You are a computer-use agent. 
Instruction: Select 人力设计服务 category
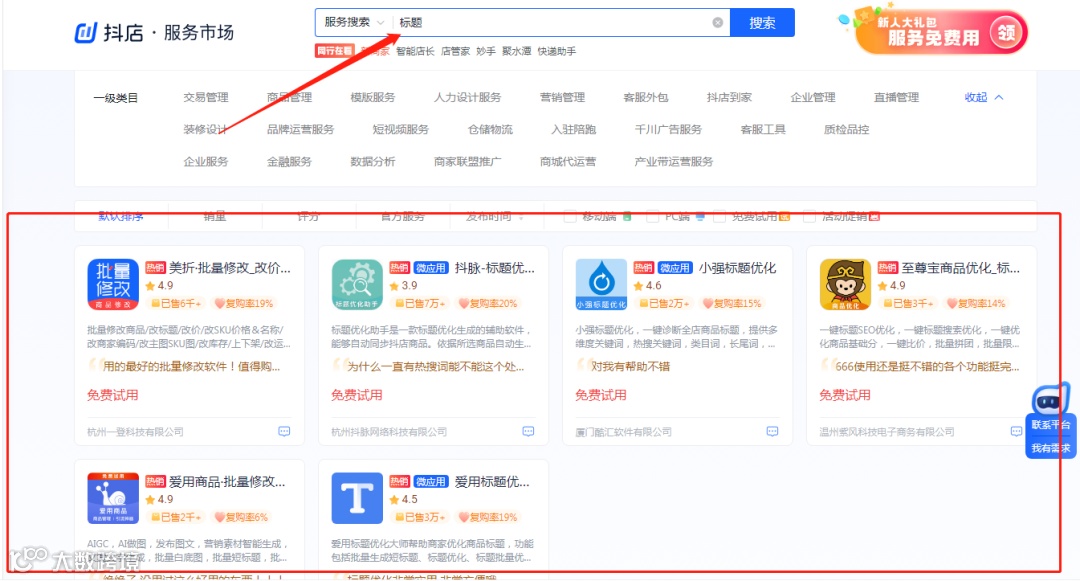pyautogui.click(x=467, y=97)
